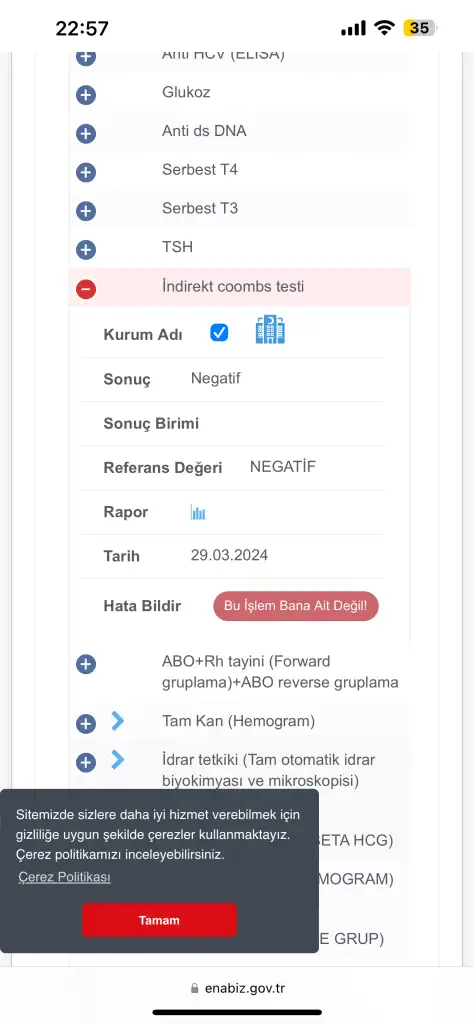474x1024 pixels.
Task: Expand ABO+Rh tayini plus icon
Action: pos(86,664)
